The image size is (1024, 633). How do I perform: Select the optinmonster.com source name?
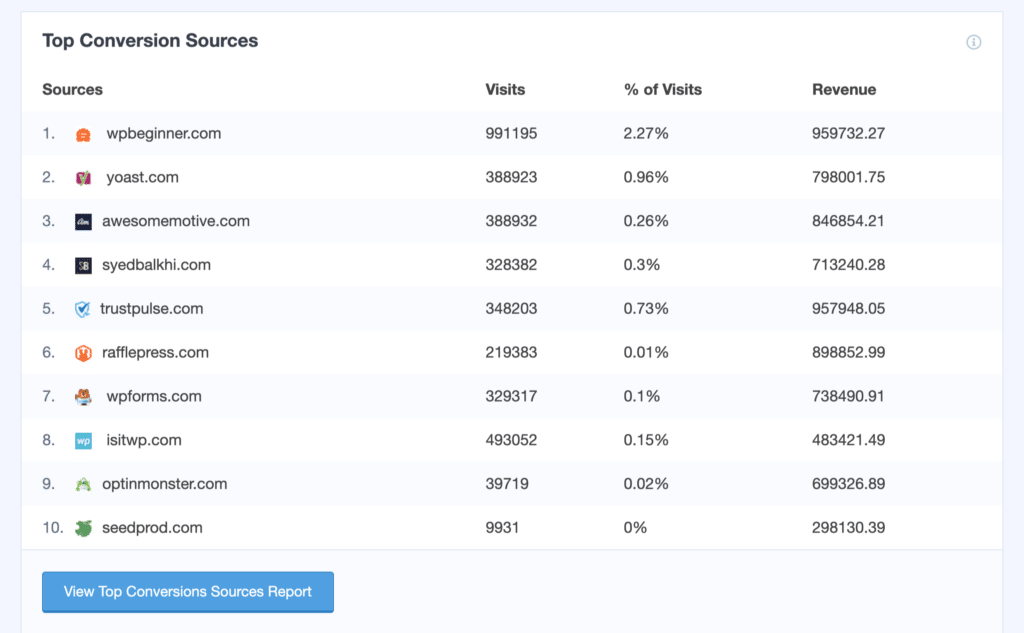point(165,484)
